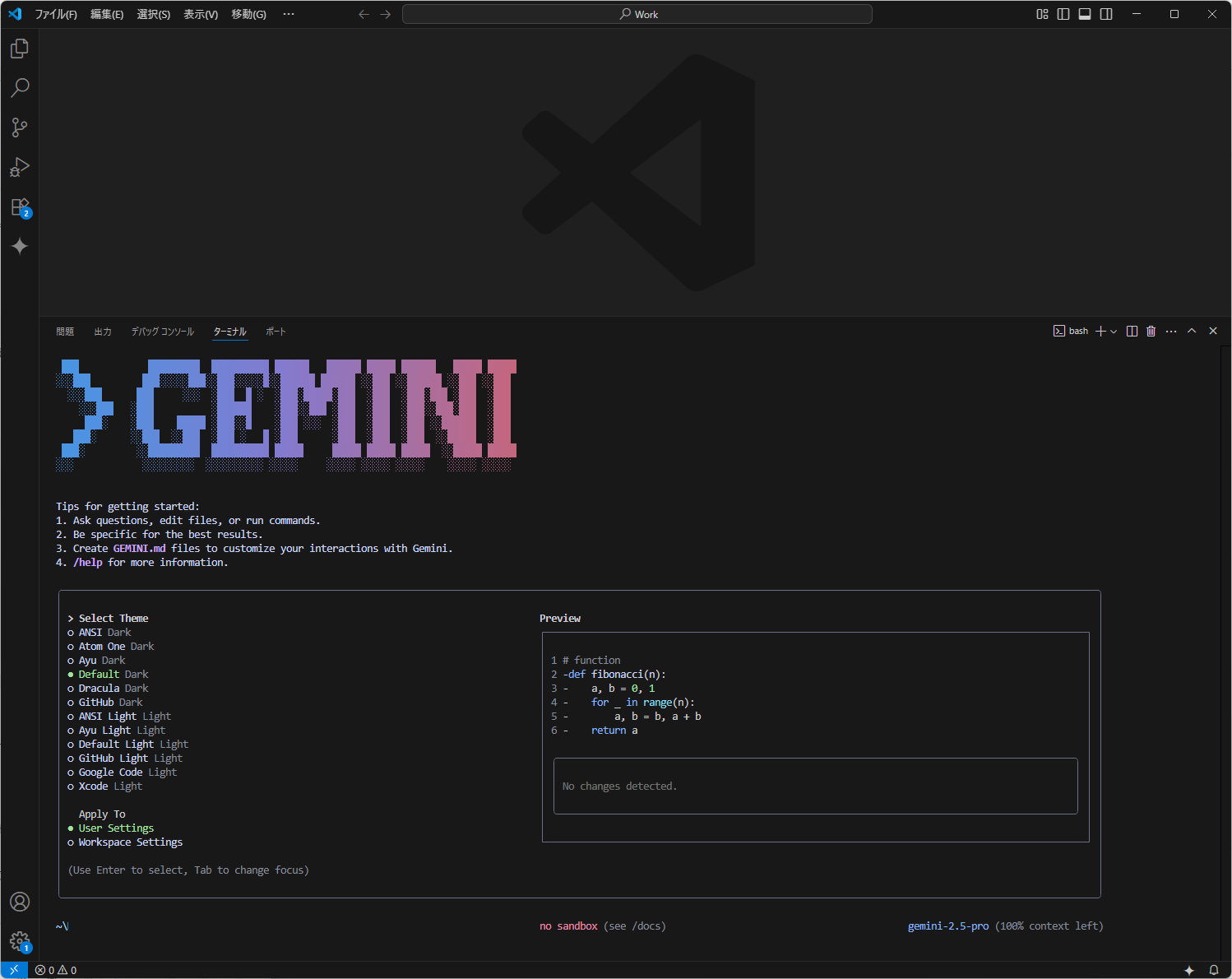Close the terminal panel
Viewport: 1232px width, 979px height.
pos(1213,331)
